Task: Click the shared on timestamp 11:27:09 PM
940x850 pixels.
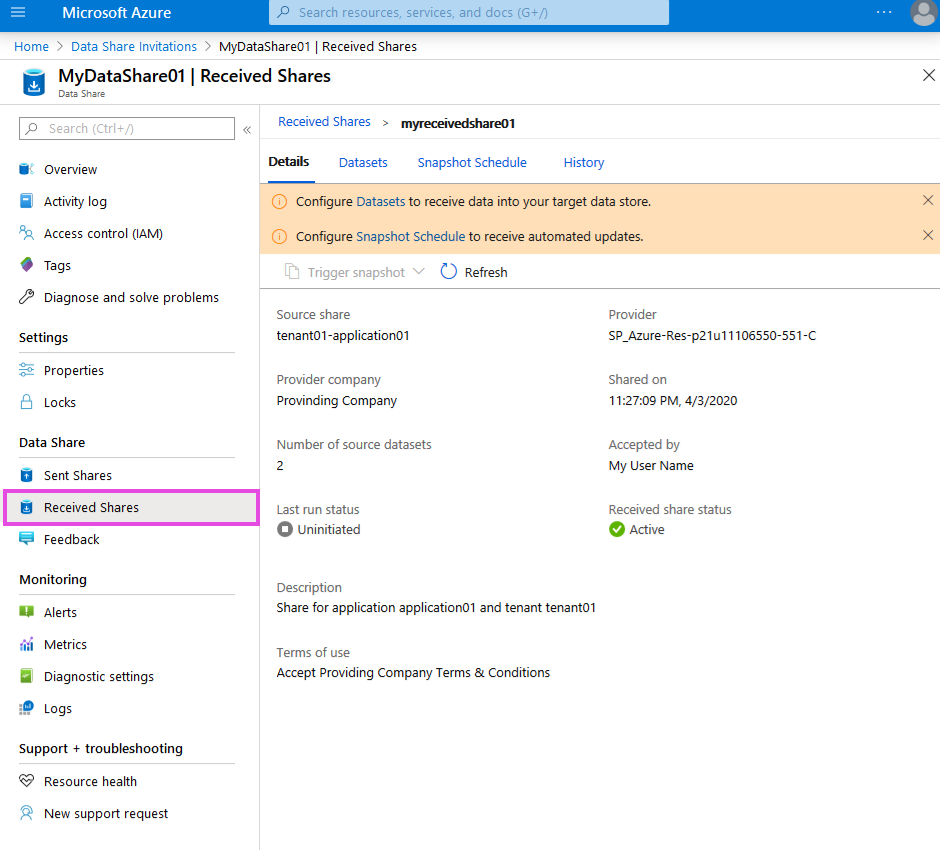Action: click(x=673, y=400)
